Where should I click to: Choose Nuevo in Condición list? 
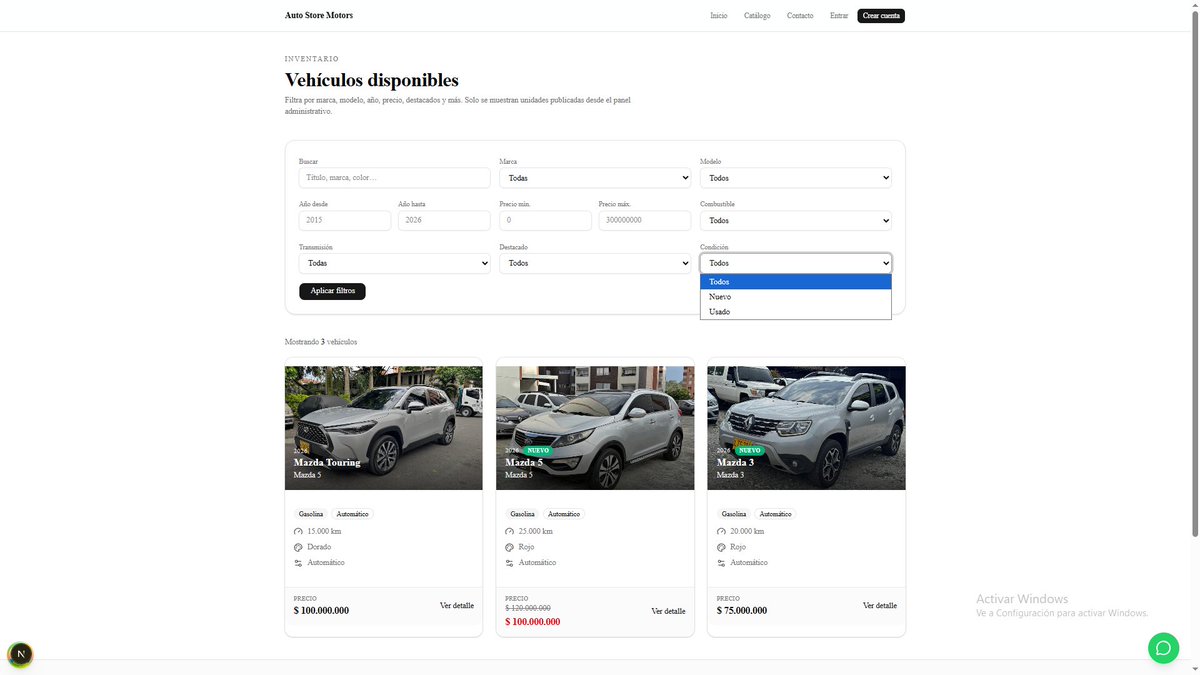point(796,297)
